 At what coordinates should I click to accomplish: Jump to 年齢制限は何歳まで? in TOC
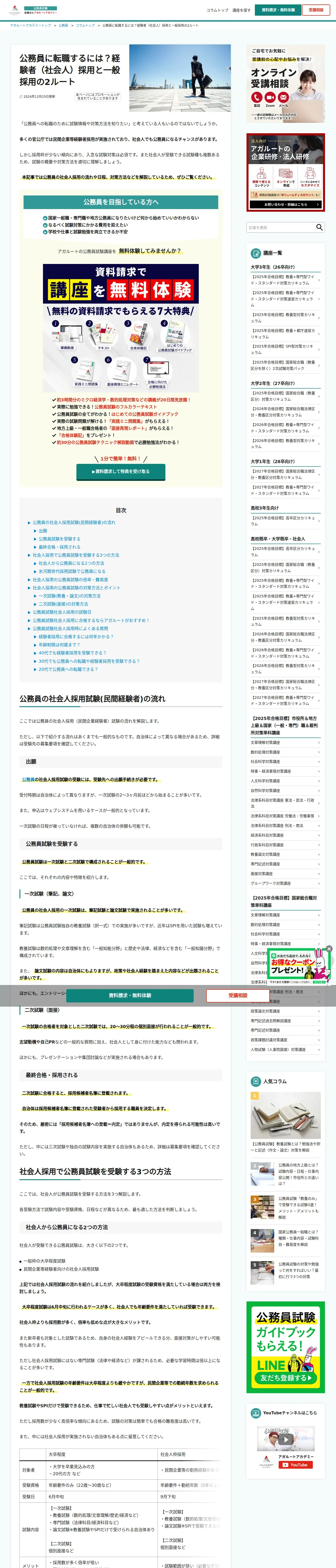pyautogui.click(x=59, y=645)
